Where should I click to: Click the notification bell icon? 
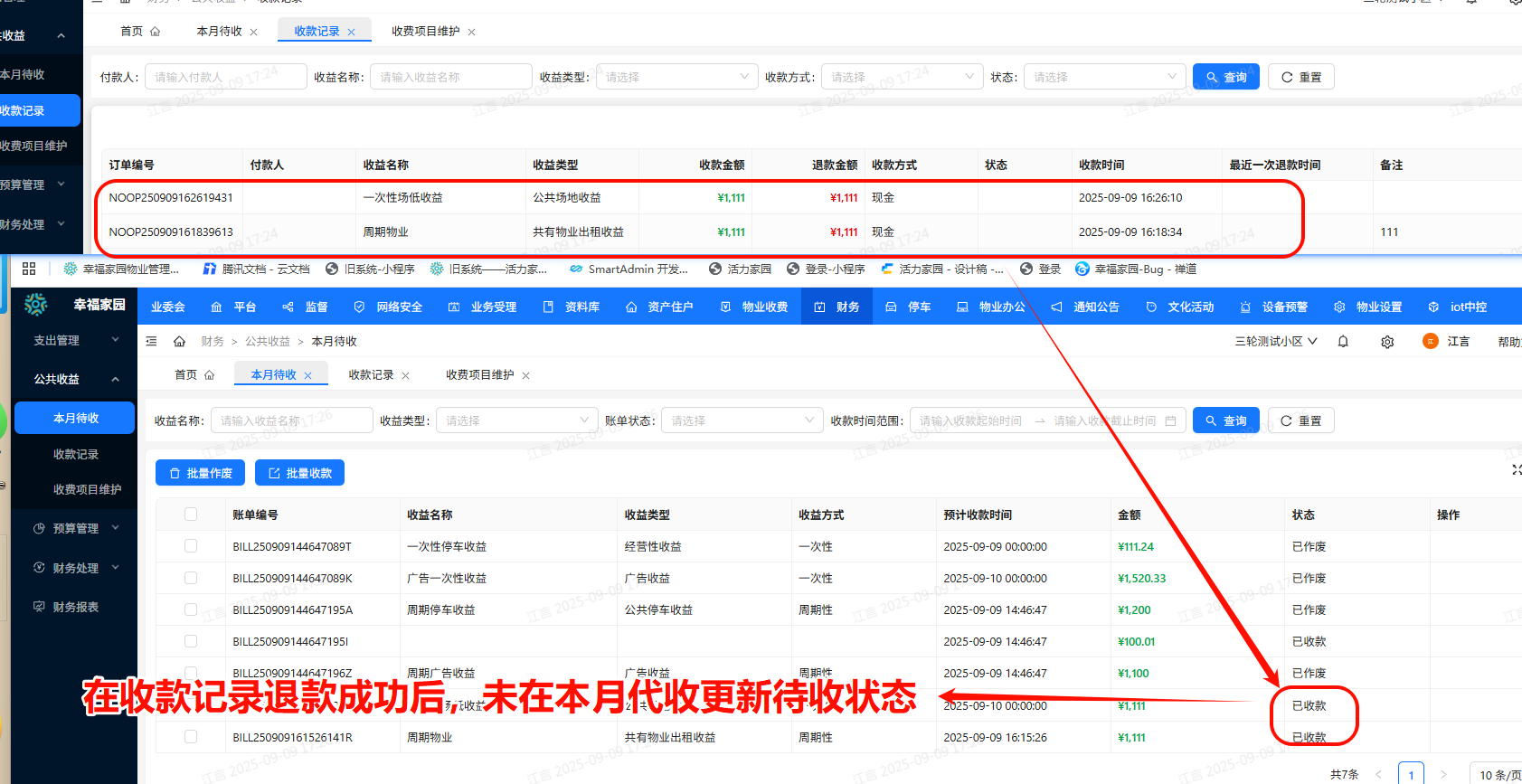coord(1343,342)
